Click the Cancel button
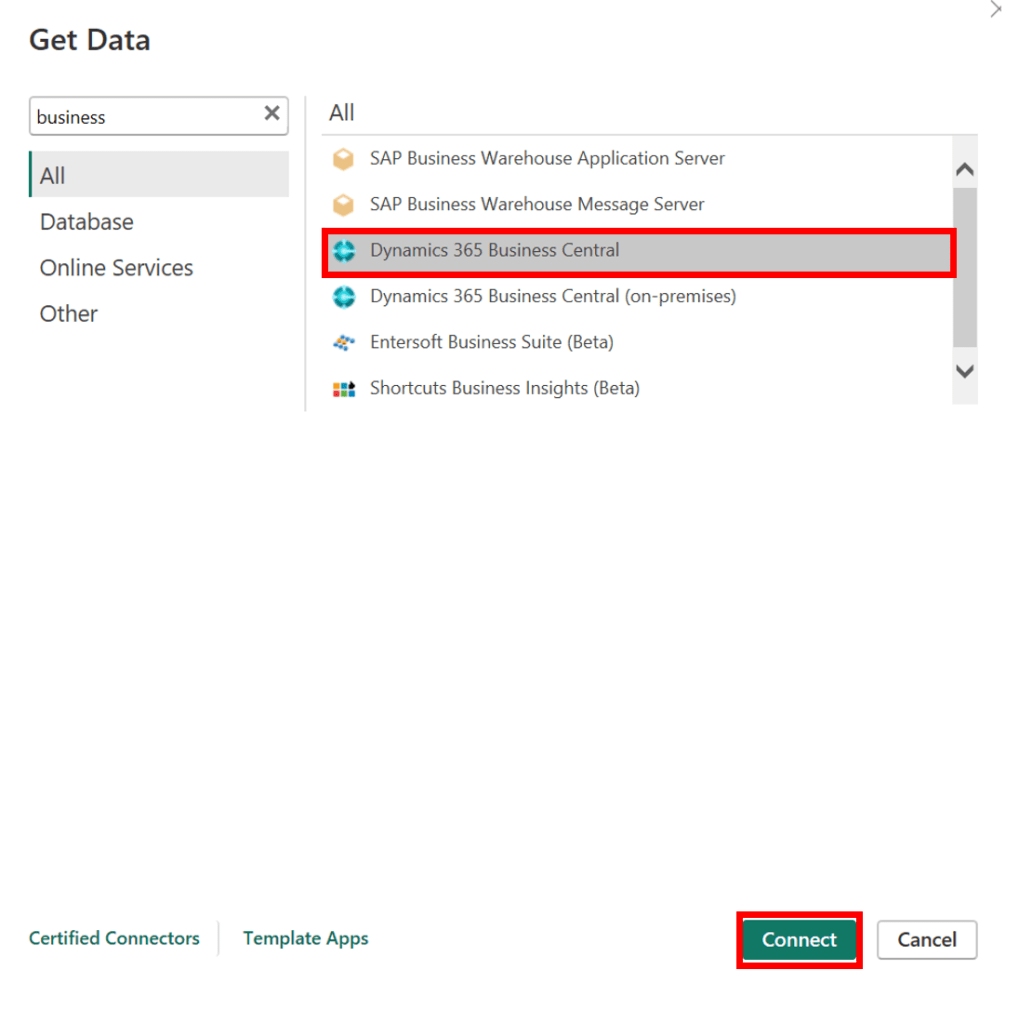This screenshot has width=1019, height=1023. coord(926,939)
